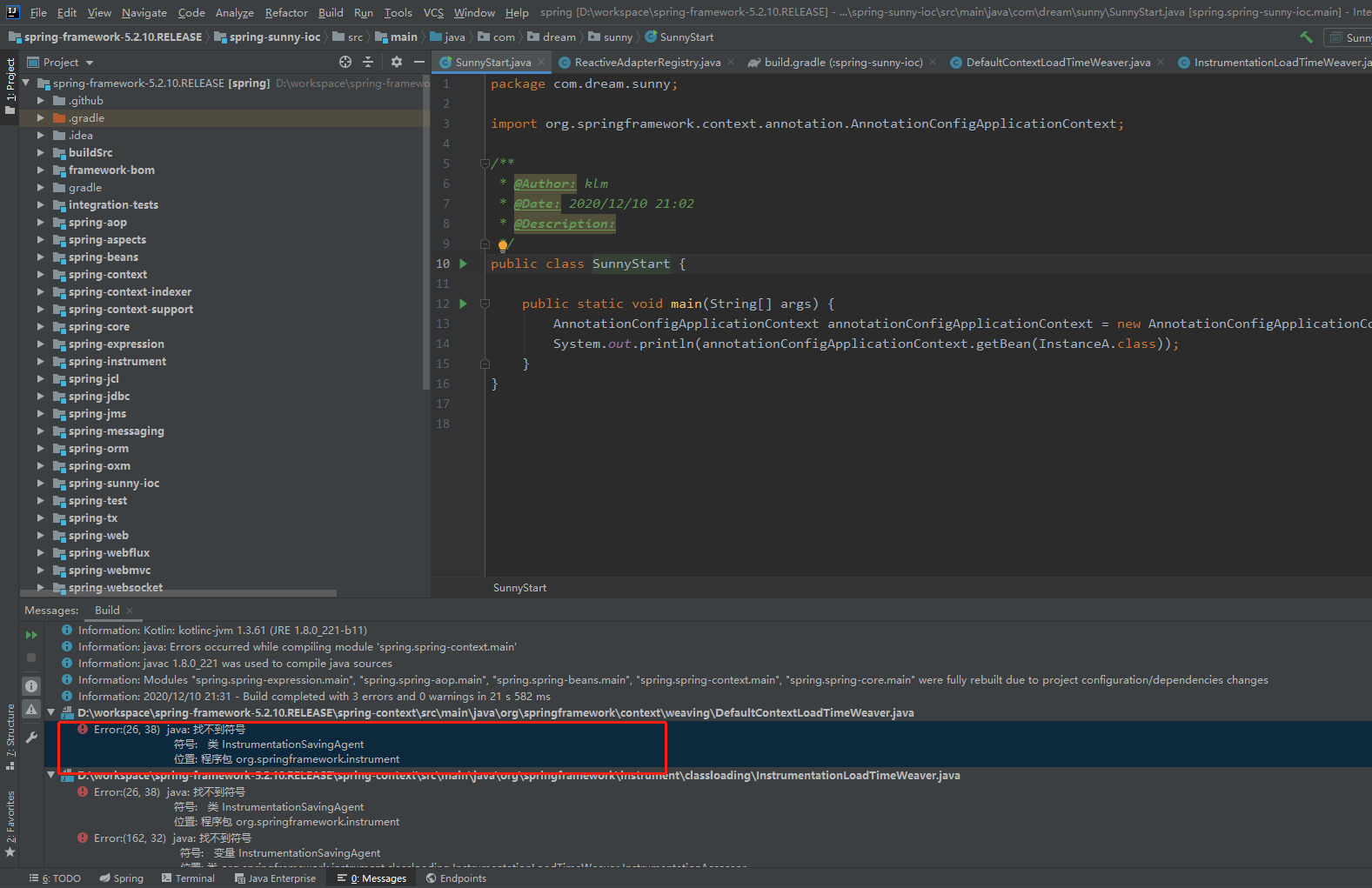This screenshot has height=888, width=1372.
Task: Open the Spring tool window
Action: click(x=121, y=878)
